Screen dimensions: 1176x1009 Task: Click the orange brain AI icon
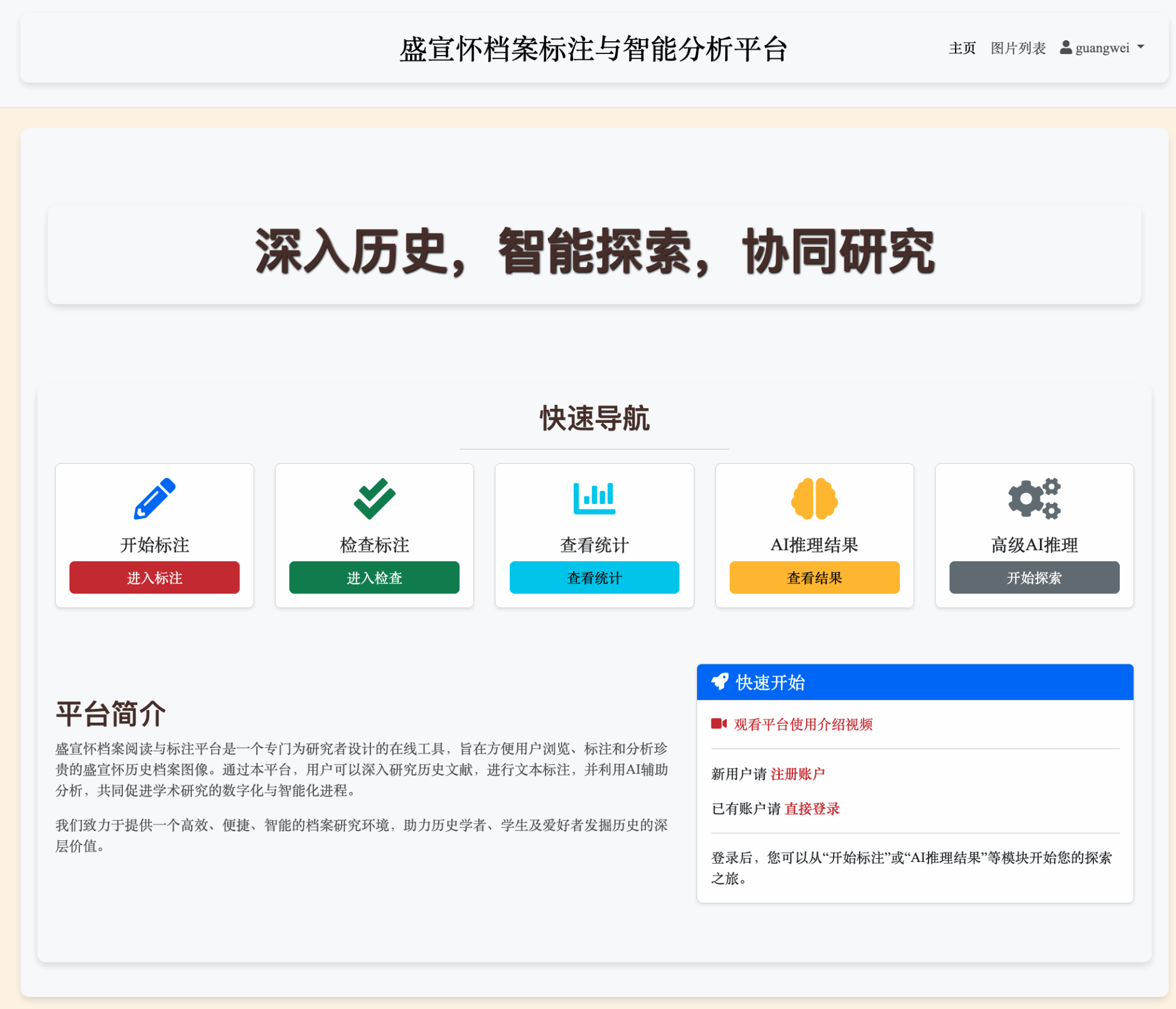pos(814,498)
